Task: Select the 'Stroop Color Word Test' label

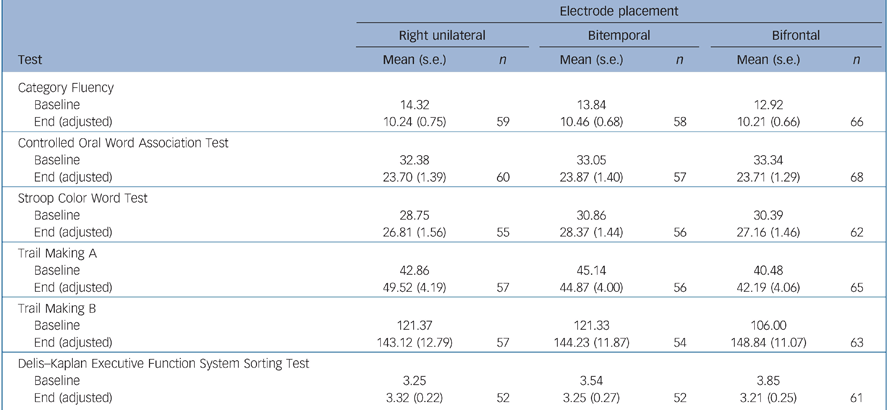Action: tap(81, 199)
